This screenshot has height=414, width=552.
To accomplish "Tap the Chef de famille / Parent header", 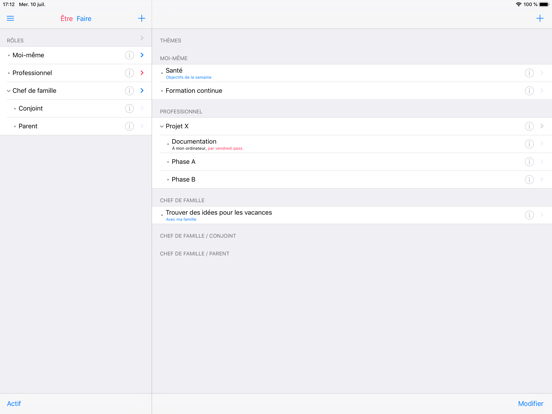I will [194, 253].
